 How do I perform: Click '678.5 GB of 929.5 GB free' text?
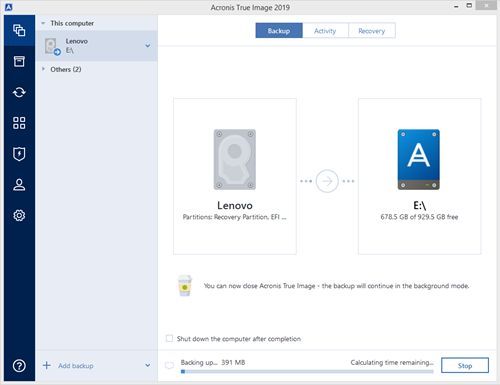[x=419, y=217]
